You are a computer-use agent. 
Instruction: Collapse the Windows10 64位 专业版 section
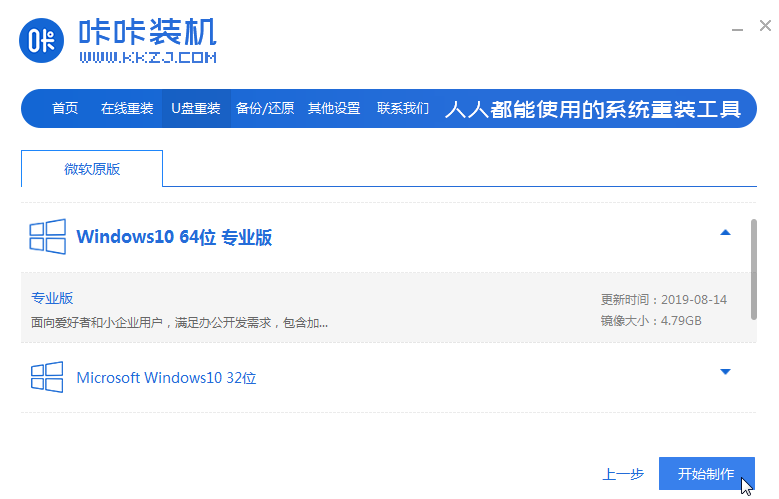[726, 232]
